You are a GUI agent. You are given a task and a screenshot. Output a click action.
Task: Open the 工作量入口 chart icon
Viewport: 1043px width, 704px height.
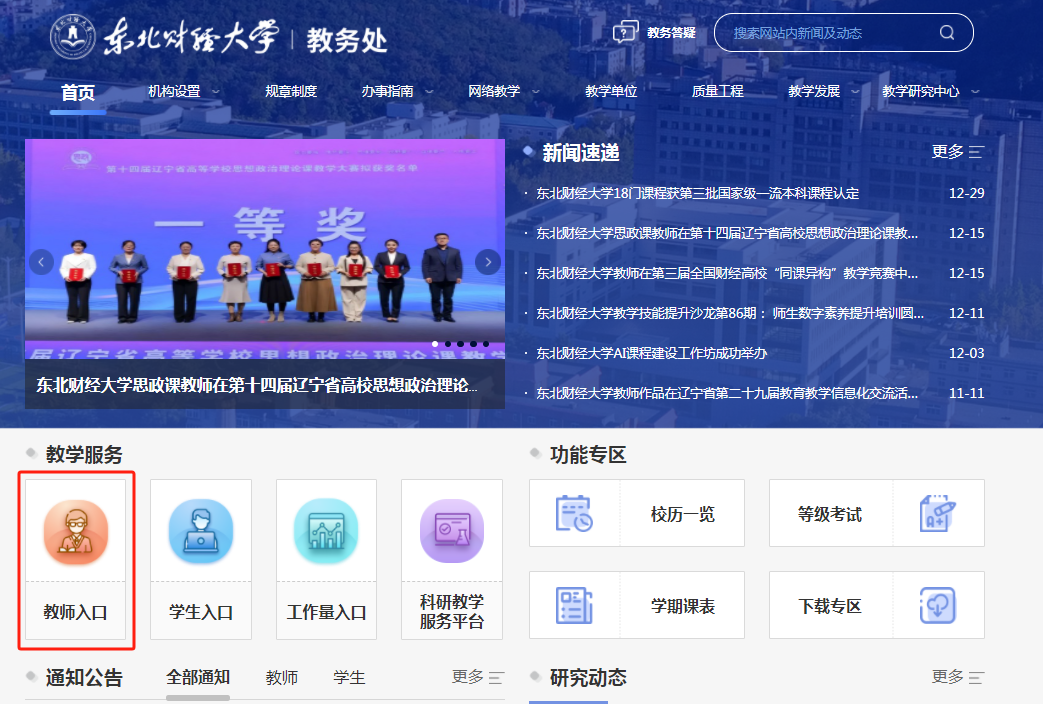(326, 532)
